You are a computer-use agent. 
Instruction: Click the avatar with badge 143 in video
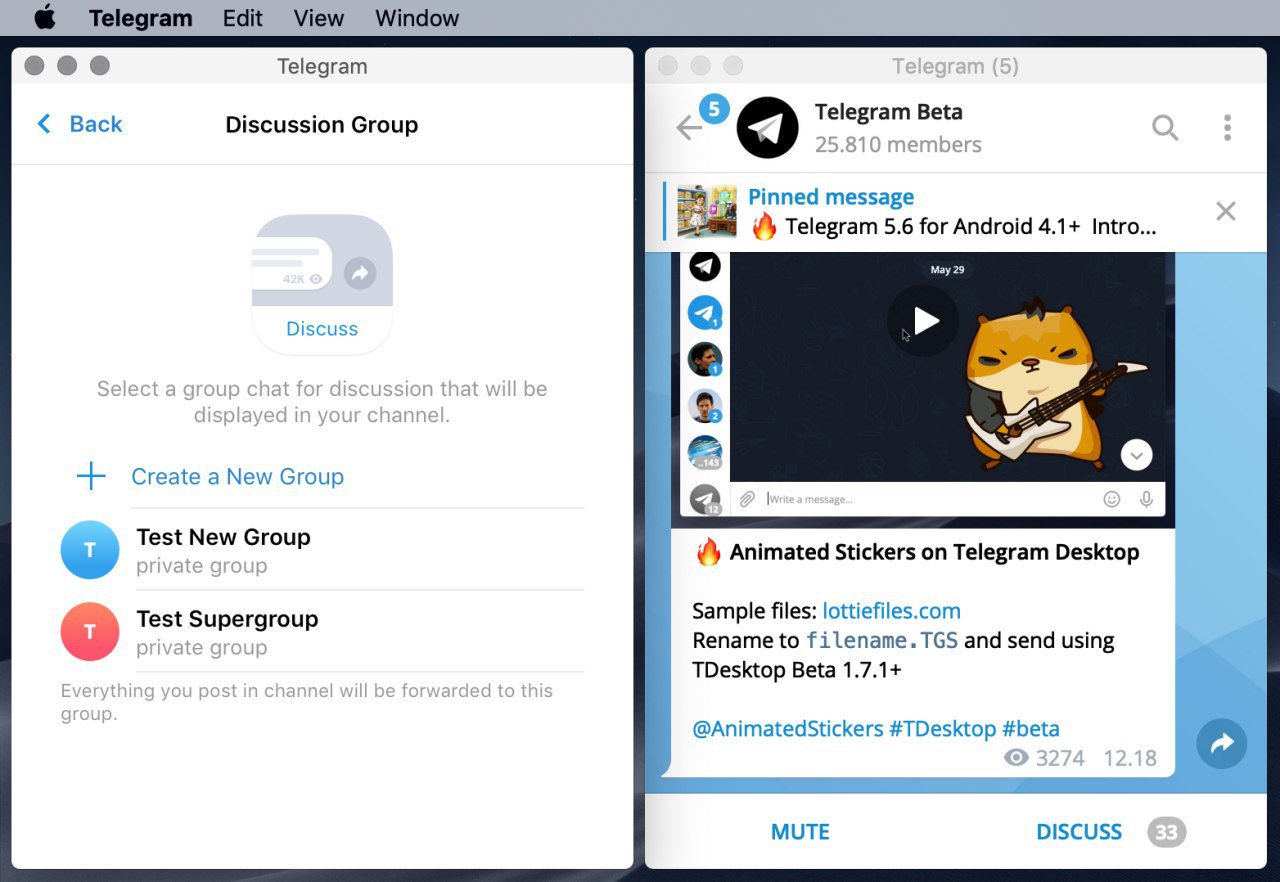pyautogui.click(x=705, y=453)
